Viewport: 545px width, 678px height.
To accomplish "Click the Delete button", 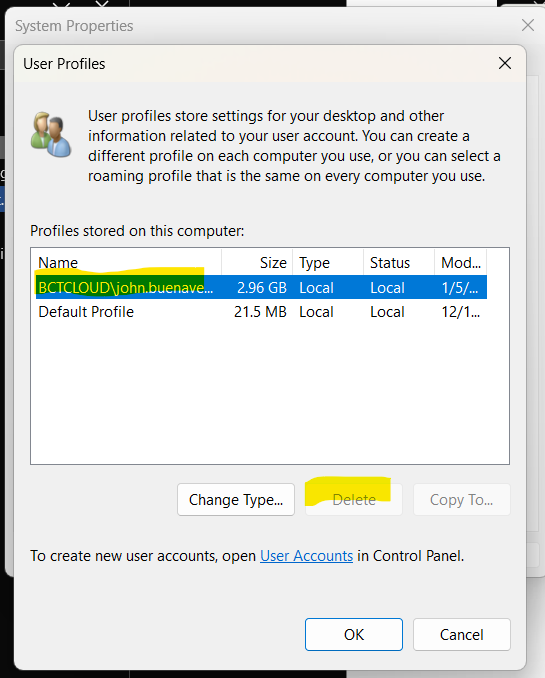I will coord(354,499).
